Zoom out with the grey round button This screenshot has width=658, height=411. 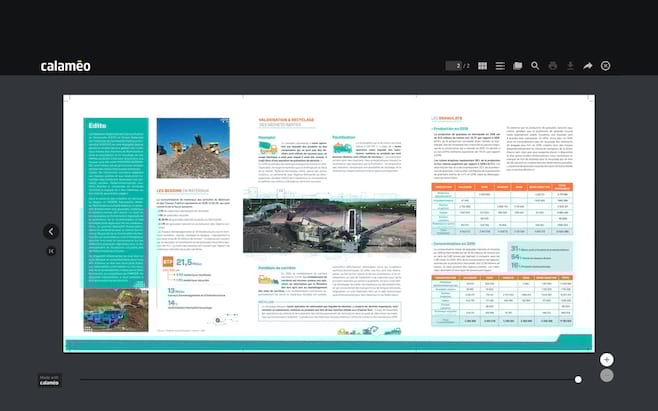tap(606, 376)
